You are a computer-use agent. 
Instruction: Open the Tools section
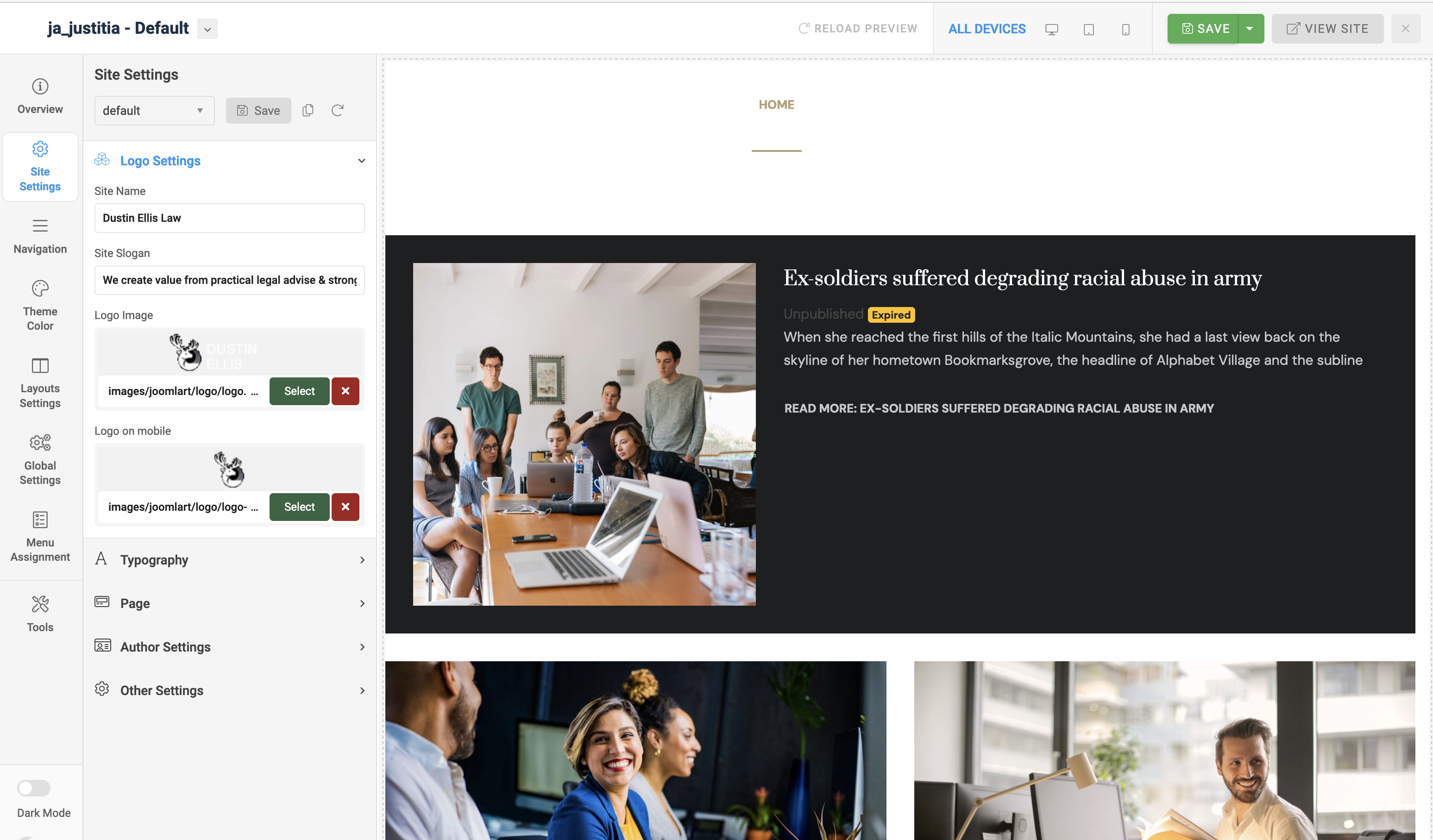40,613
